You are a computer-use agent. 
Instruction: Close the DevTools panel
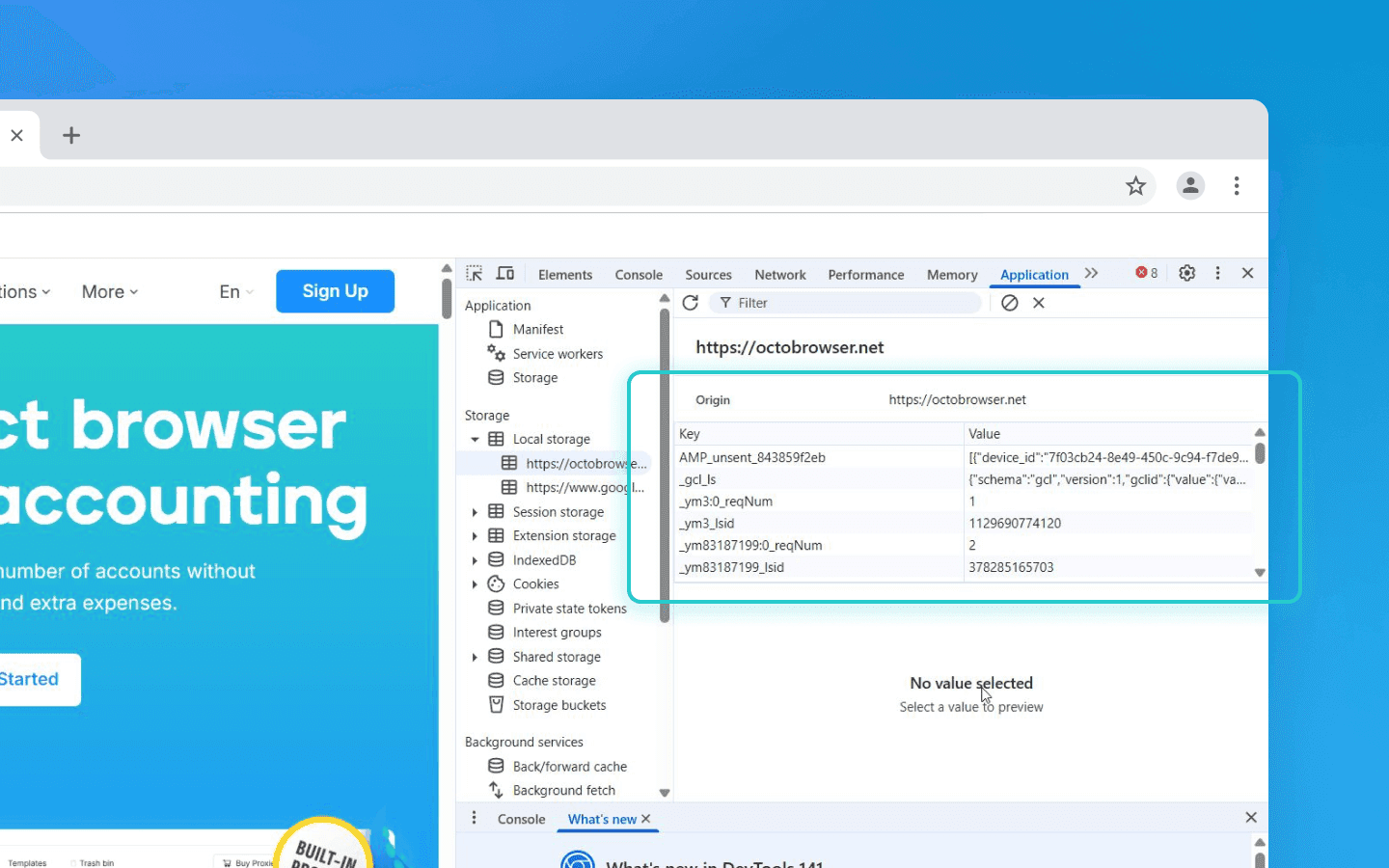point(1247,274)
